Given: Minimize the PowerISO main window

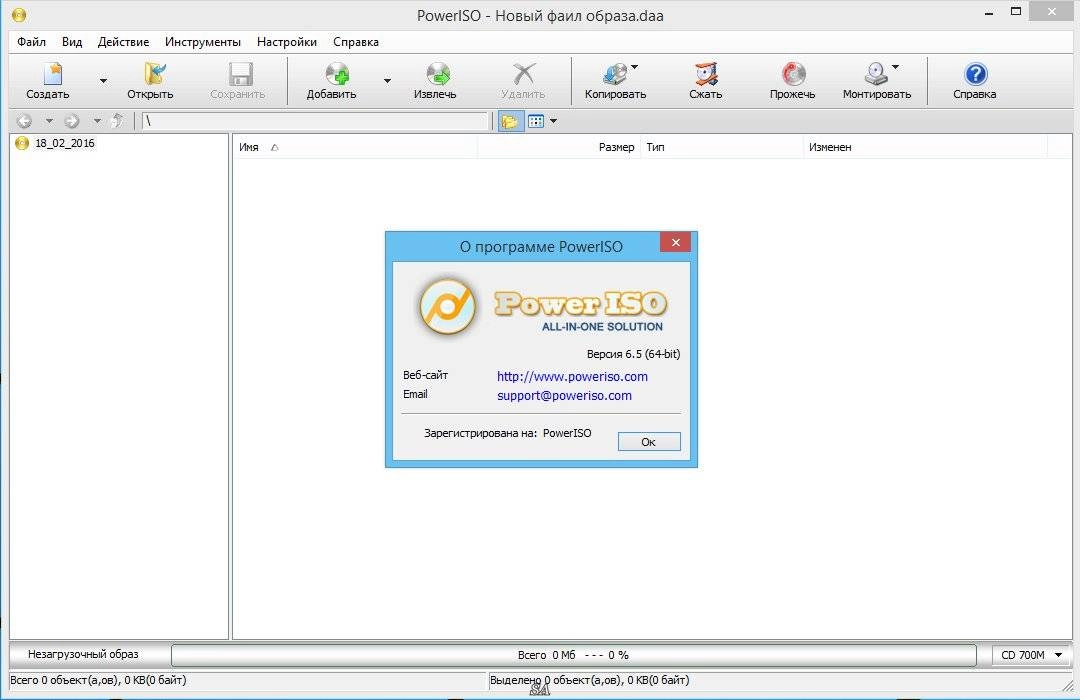Looking at the screenshot, I should [989, 12].
